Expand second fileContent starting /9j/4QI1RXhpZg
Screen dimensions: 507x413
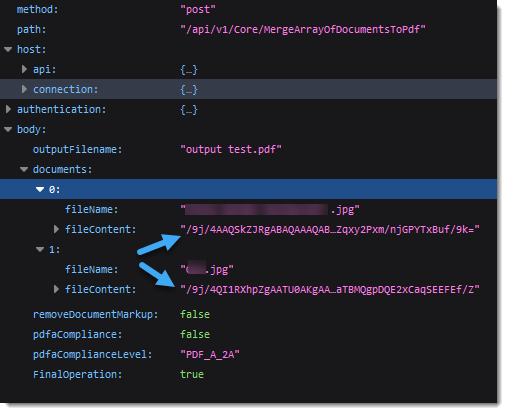[x=56, y=289]
